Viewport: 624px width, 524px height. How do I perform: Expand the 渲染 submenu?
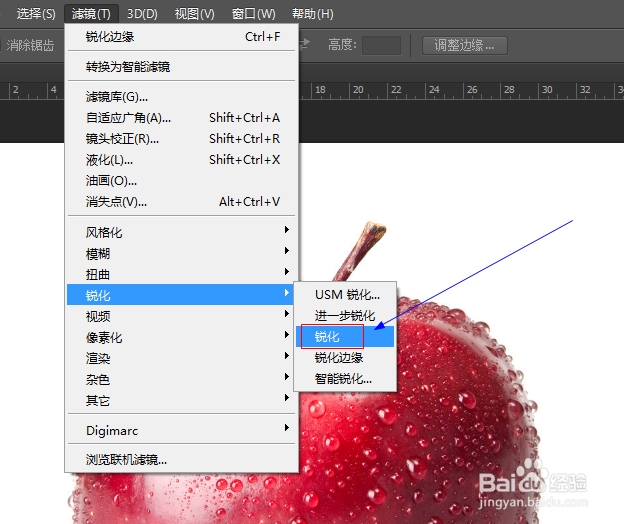(x=181, y=358)
